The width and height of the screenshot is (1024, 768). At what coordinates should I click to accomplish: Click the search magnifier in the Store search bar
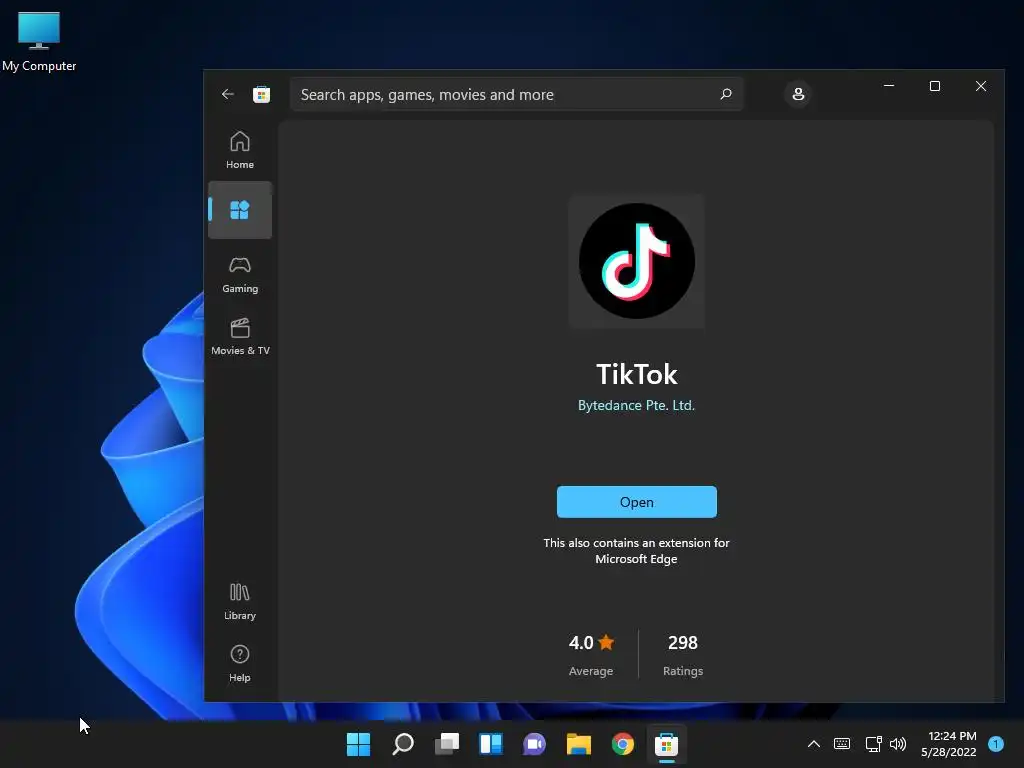point(726,94)
